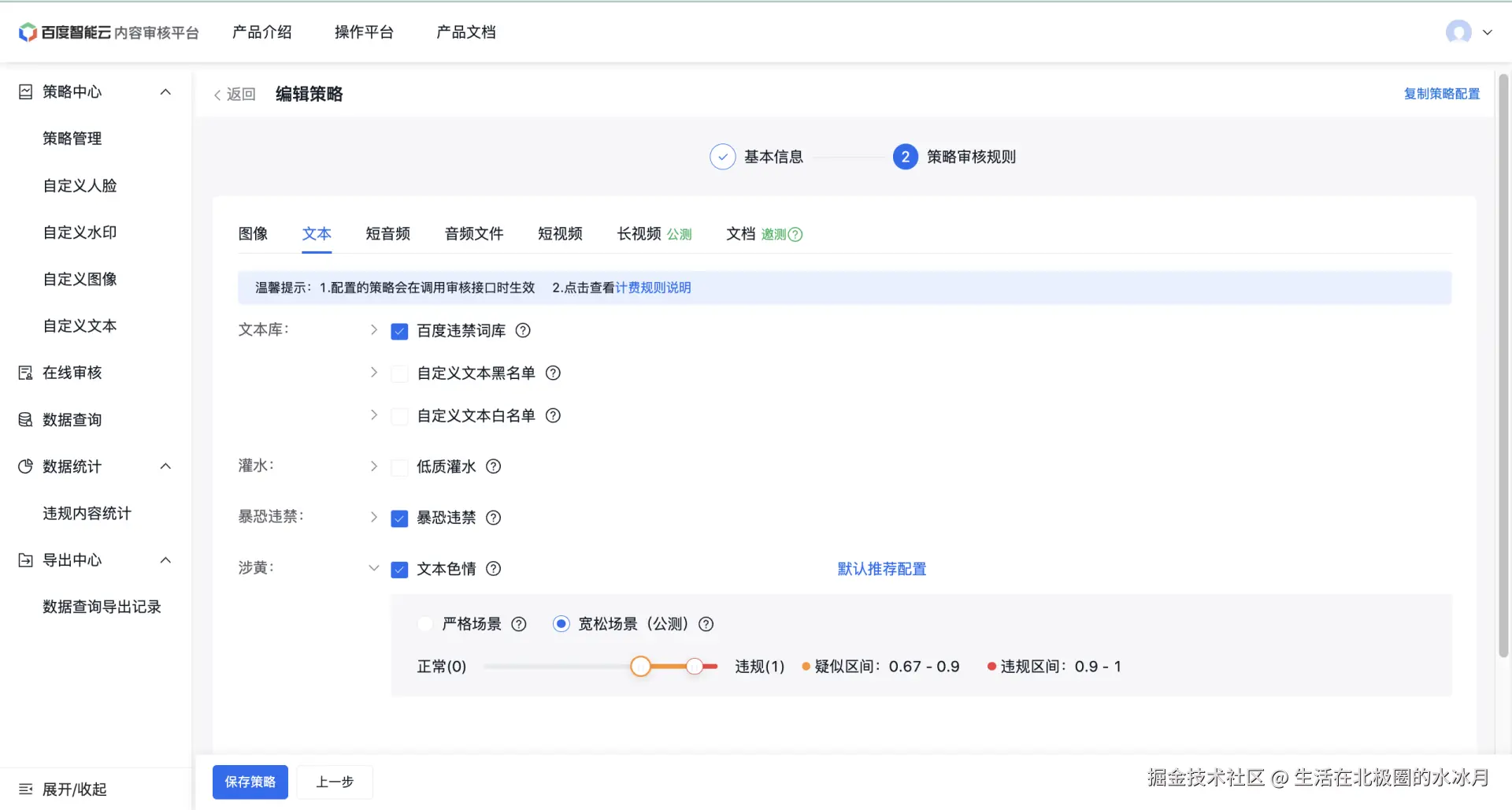Select the 宽松场景 (公测) radio button
This screenshot has width=1512, height=810.
561,624
